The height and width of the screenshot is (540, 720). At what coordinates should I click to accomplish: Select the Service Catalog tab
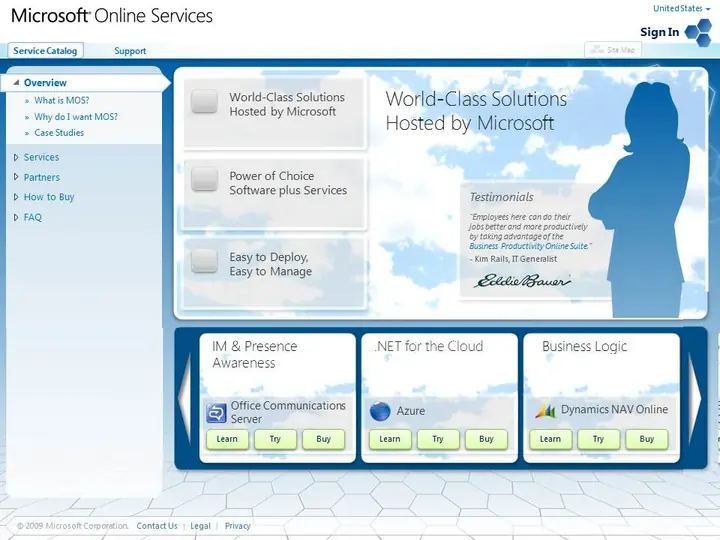[45, 51]
